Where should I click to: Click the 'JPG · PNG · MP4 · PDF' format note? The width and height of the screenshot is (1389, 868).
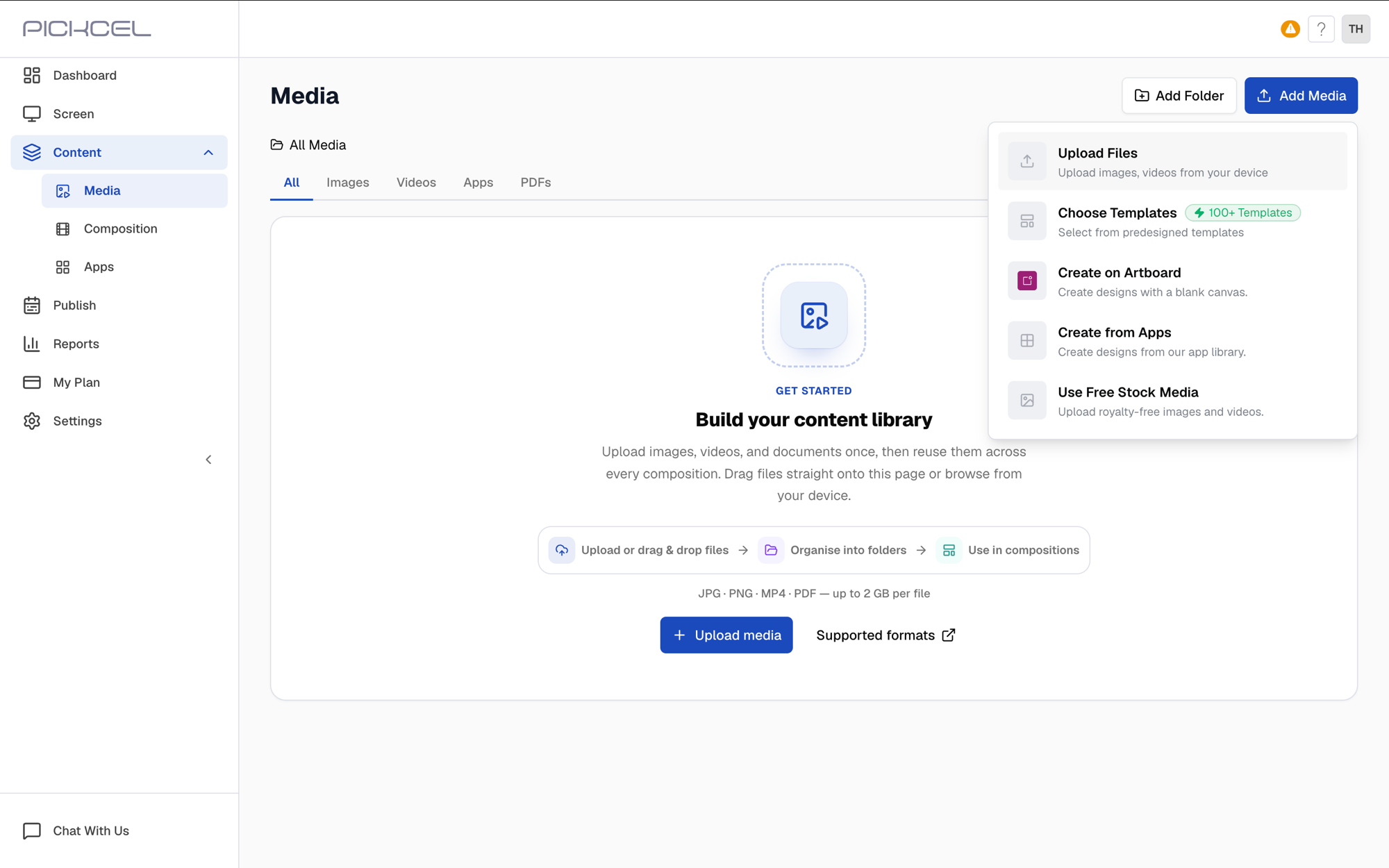pos(813,593)
